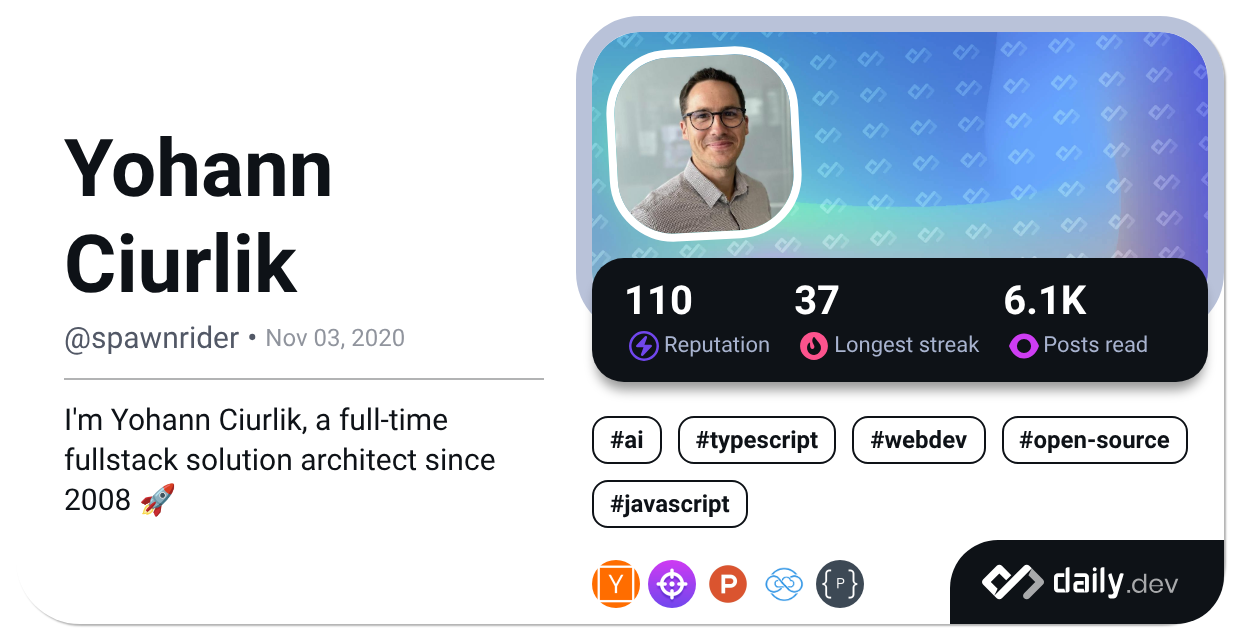Click the Longest streak flame icon
Image resolution: width=1240 pixels, height=640 pixels.
[x=814, y=346]
